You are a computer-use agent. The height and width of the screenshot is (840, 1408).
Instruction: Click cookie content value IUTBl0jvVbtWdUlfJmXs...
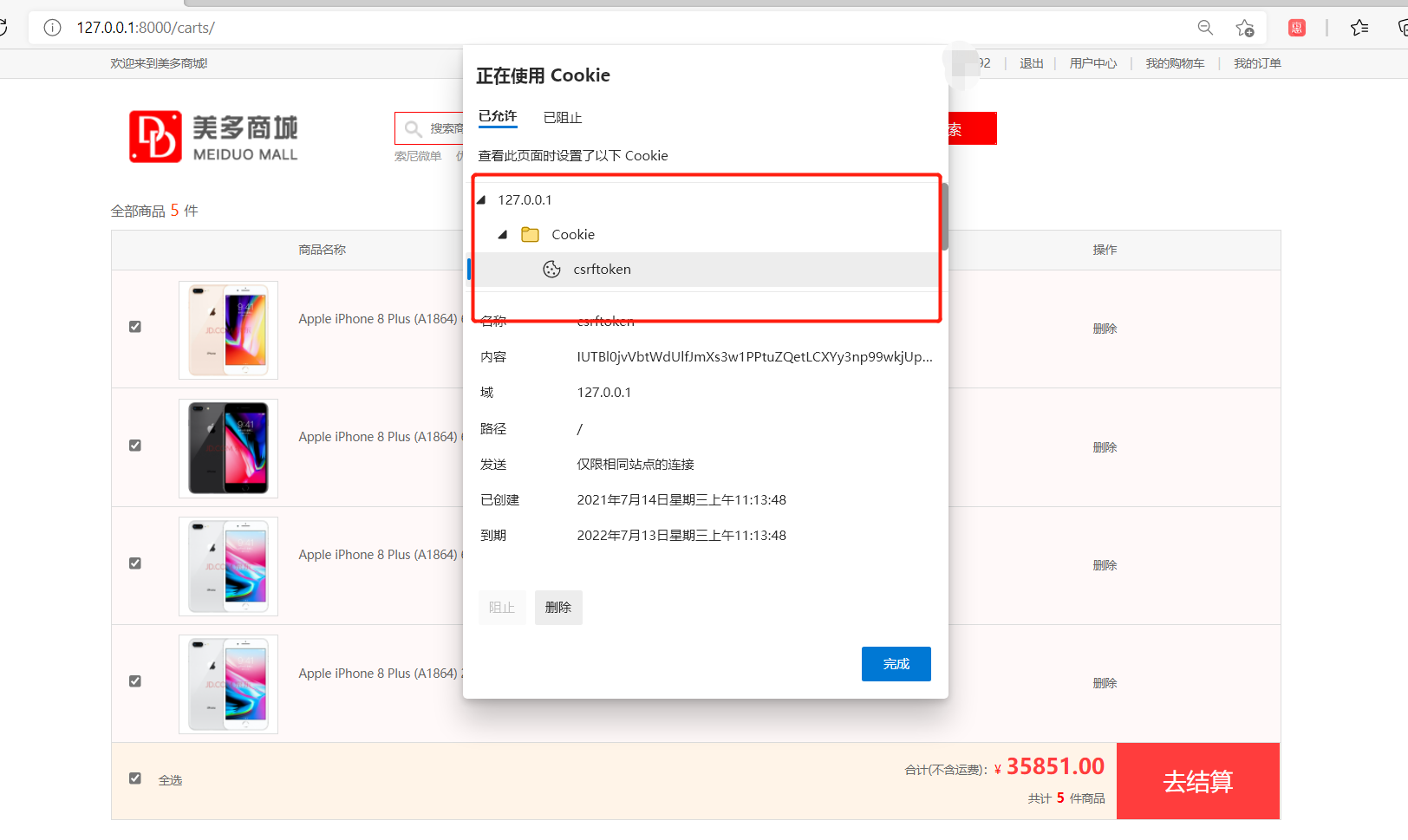tap(754, 357)
